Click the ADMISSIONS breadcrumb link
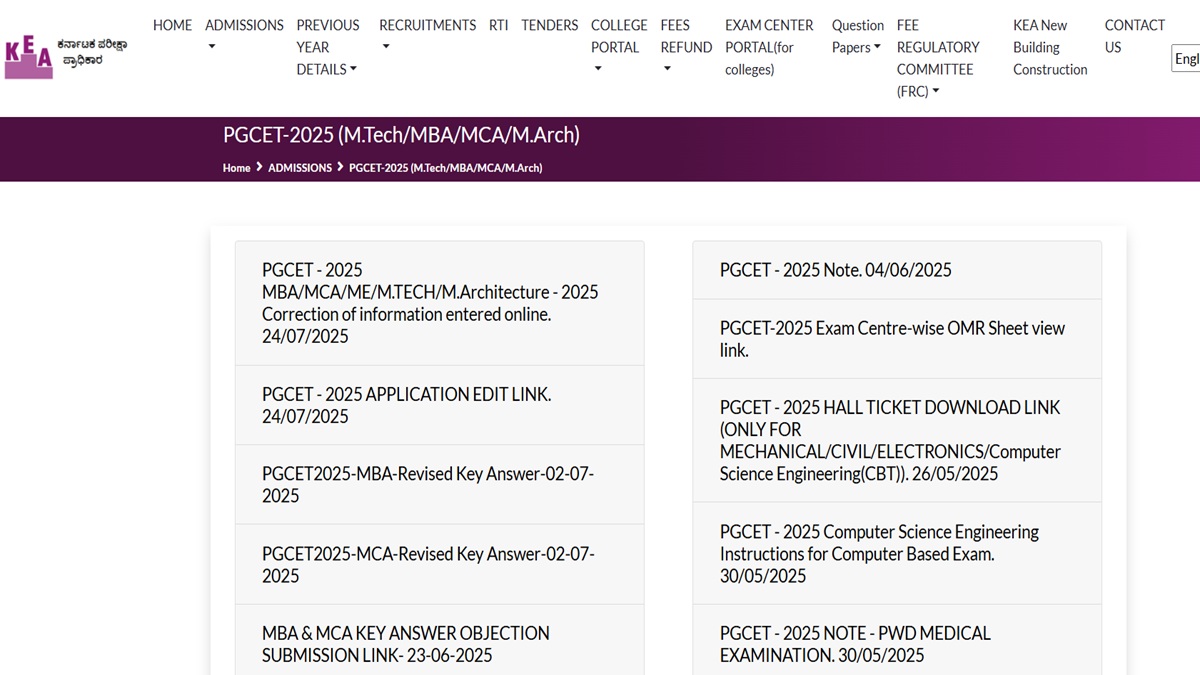 point(300,168)
